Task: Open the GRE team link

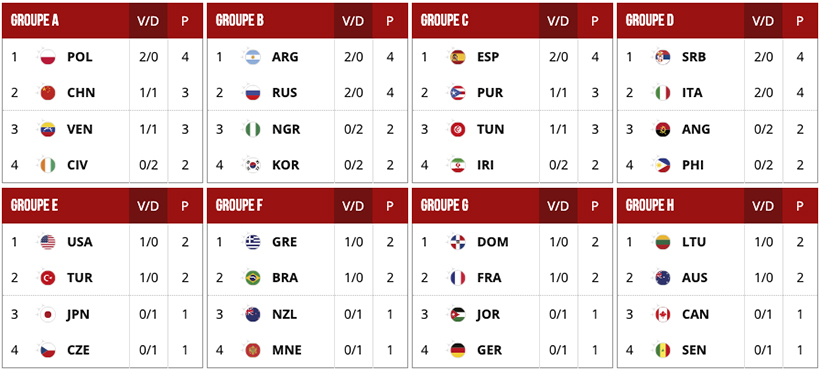Action: tap(284, 242)
